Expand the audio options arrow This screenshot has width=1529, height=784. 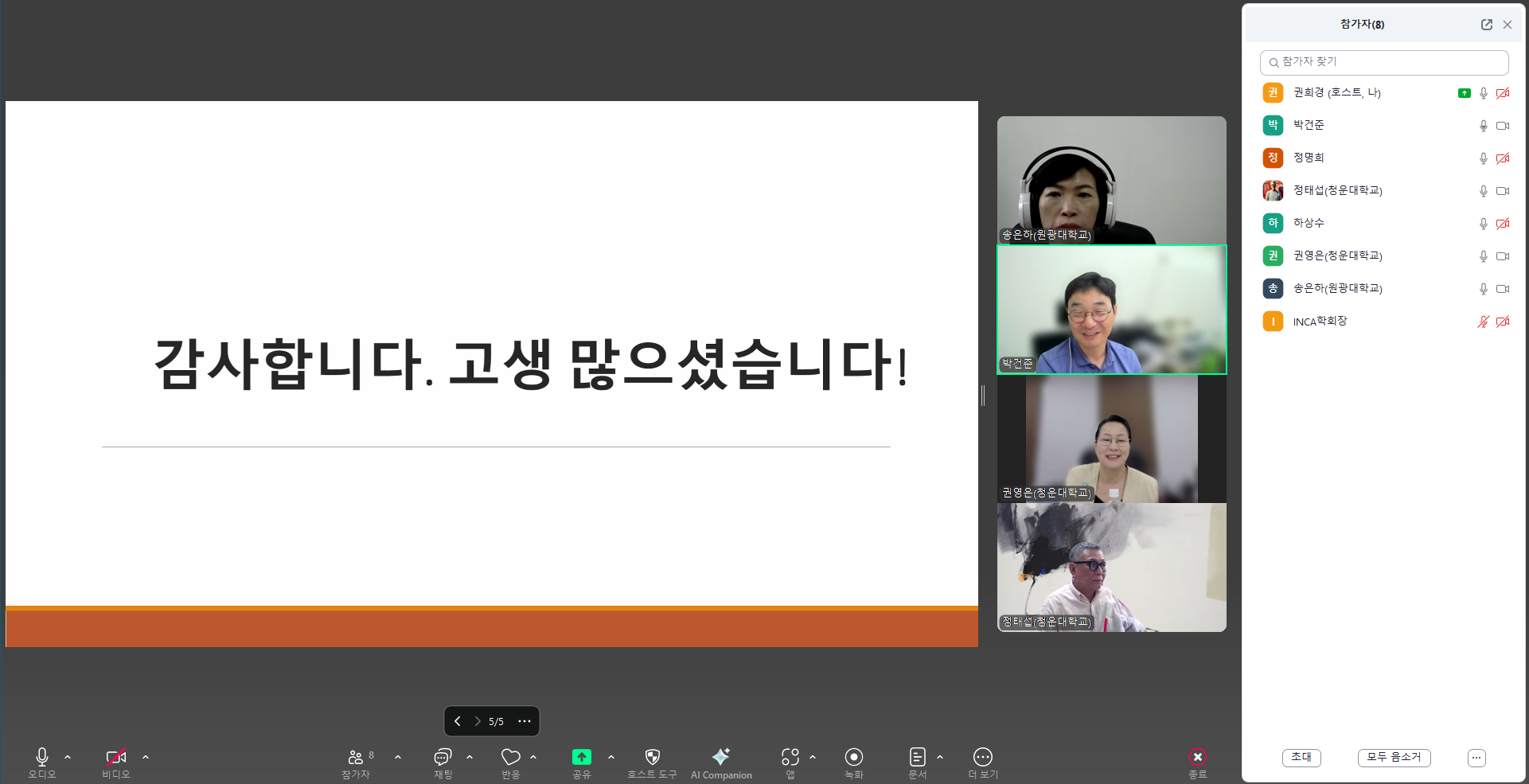[x=68, y=758]
